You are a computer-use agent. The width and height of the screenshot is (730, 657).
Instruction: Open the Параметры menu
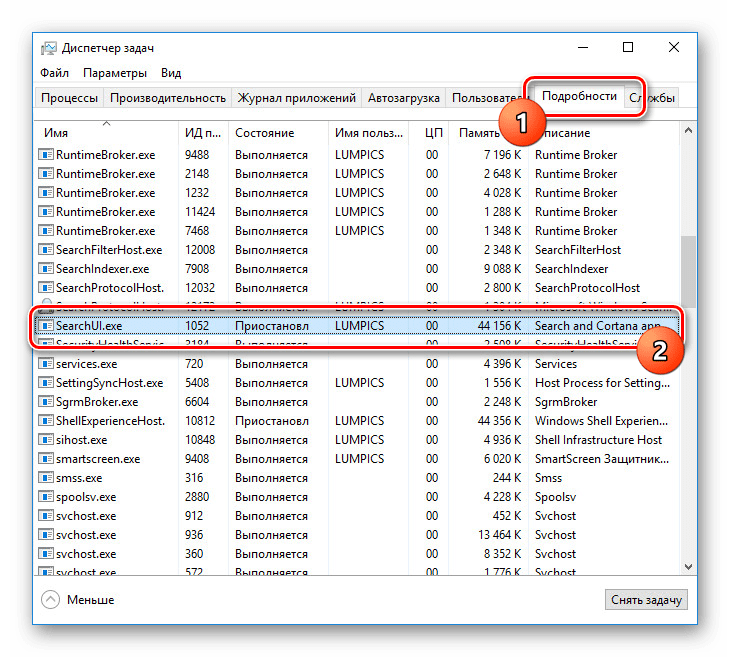click(115, 73)
